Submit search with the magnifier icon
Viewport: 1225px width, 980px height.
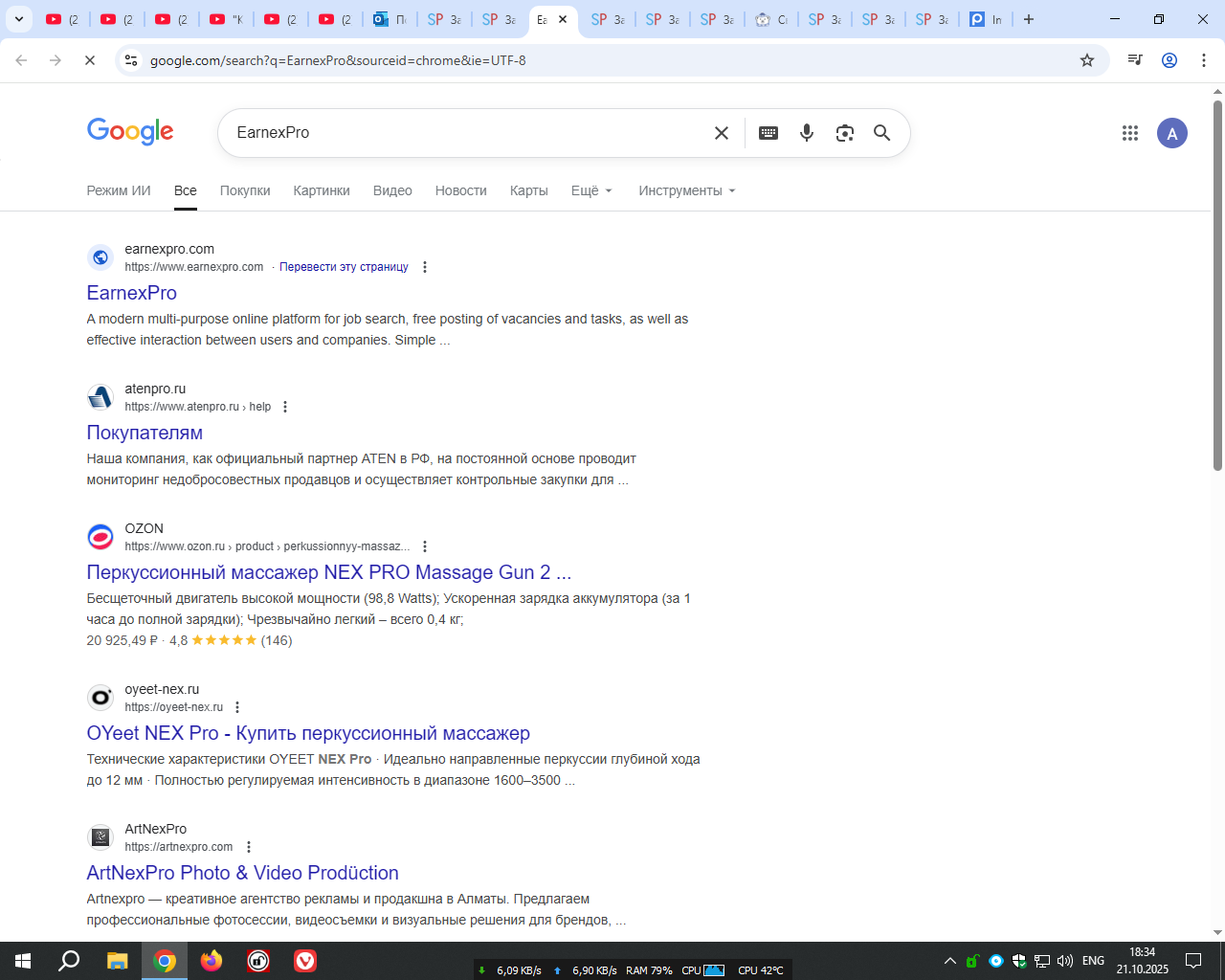point(882,133)
